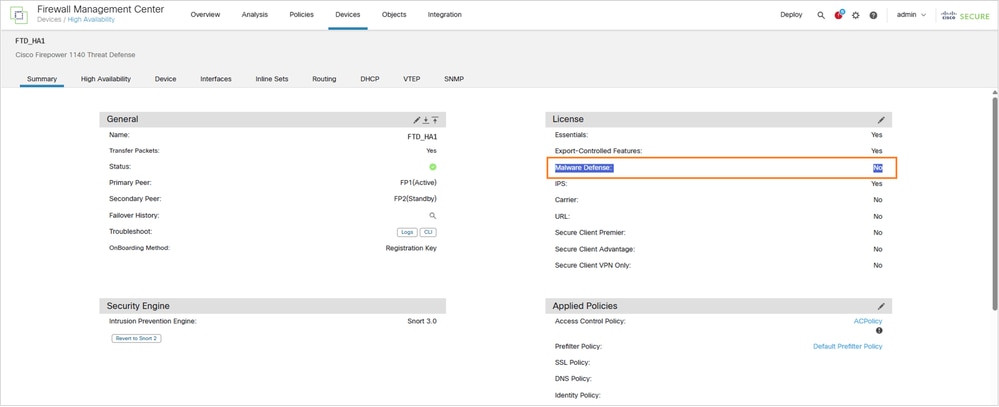999x407 pixels.
Task: Click the Identity Policy label
Action: coord(578,396)
